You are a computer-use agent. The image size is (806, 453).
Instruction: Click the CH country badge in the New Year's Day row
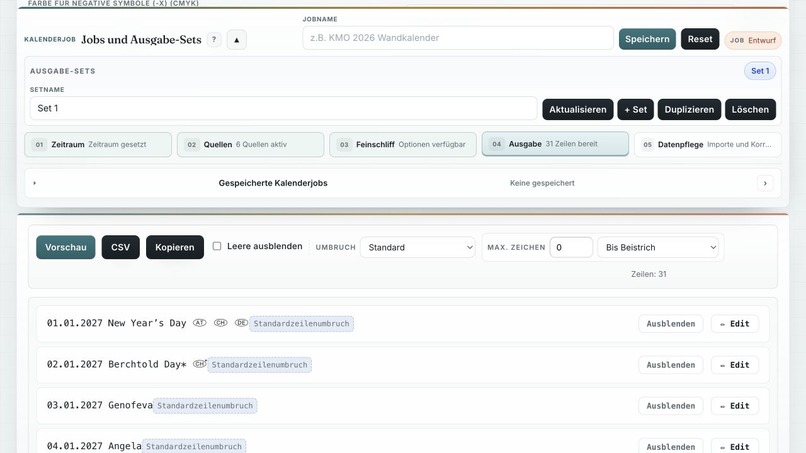coord(221,323)
